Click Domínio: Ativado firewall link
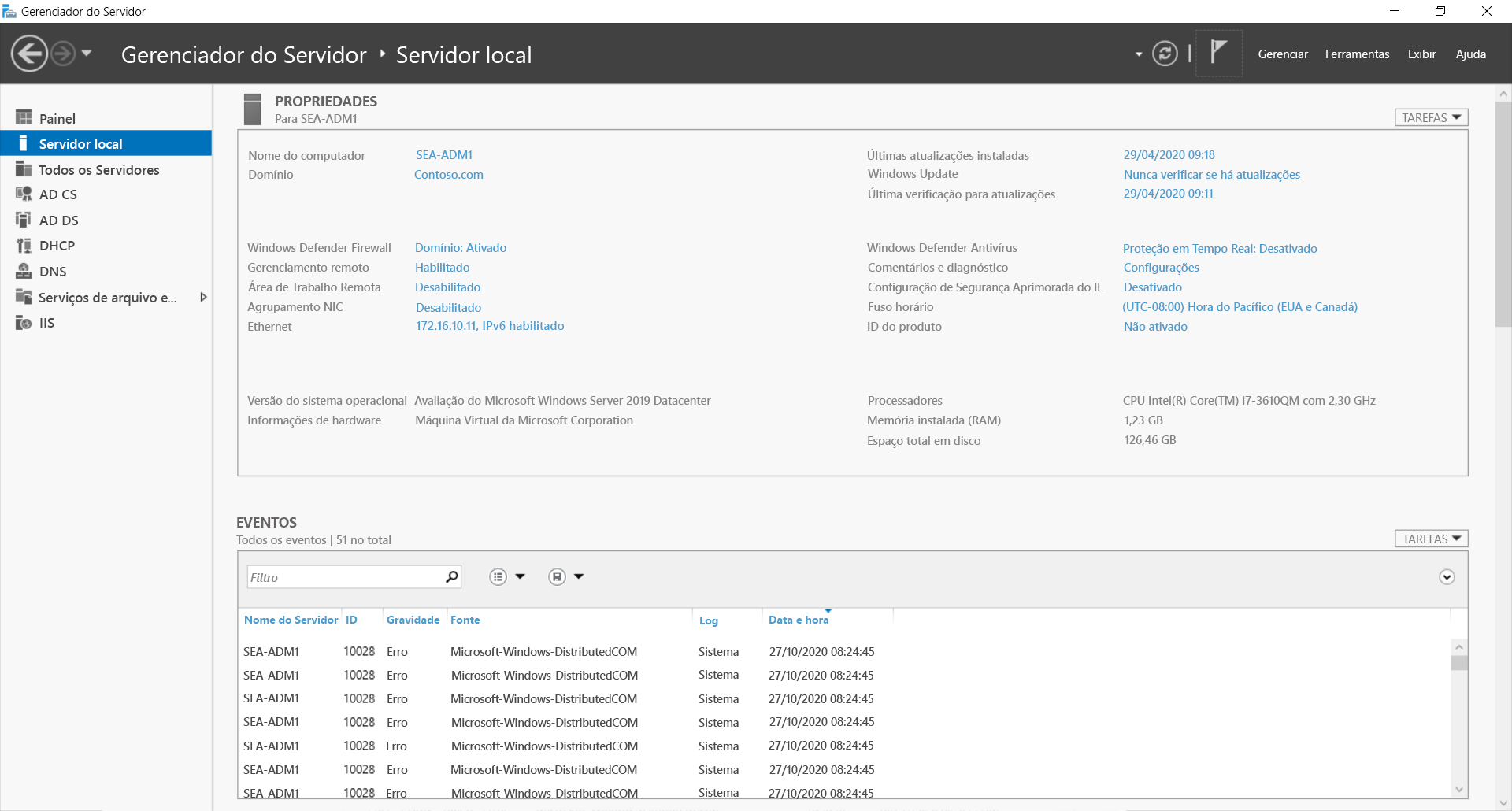The width and height of the screenshot is (1512, 811). tap(461, 248)
